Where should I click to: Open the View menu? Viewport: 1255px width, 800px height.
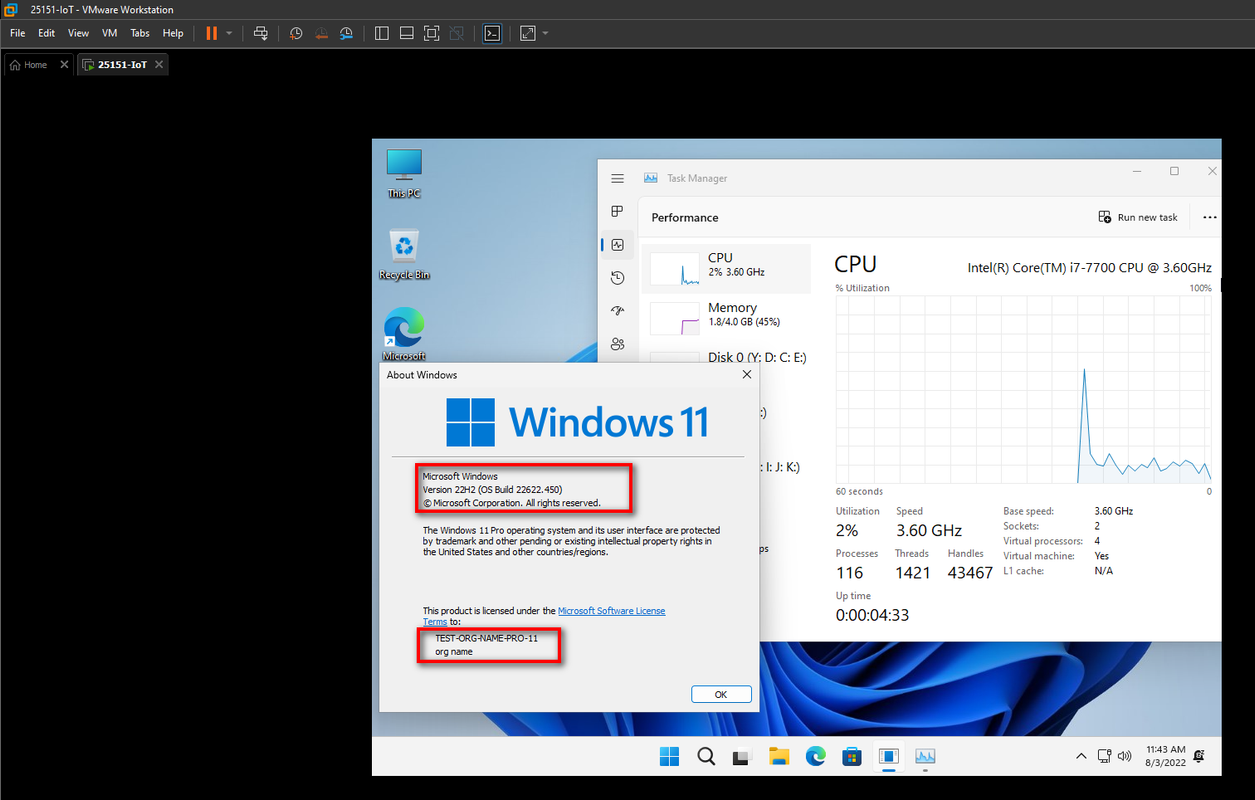pyautogui.click(x=78, y=33)
